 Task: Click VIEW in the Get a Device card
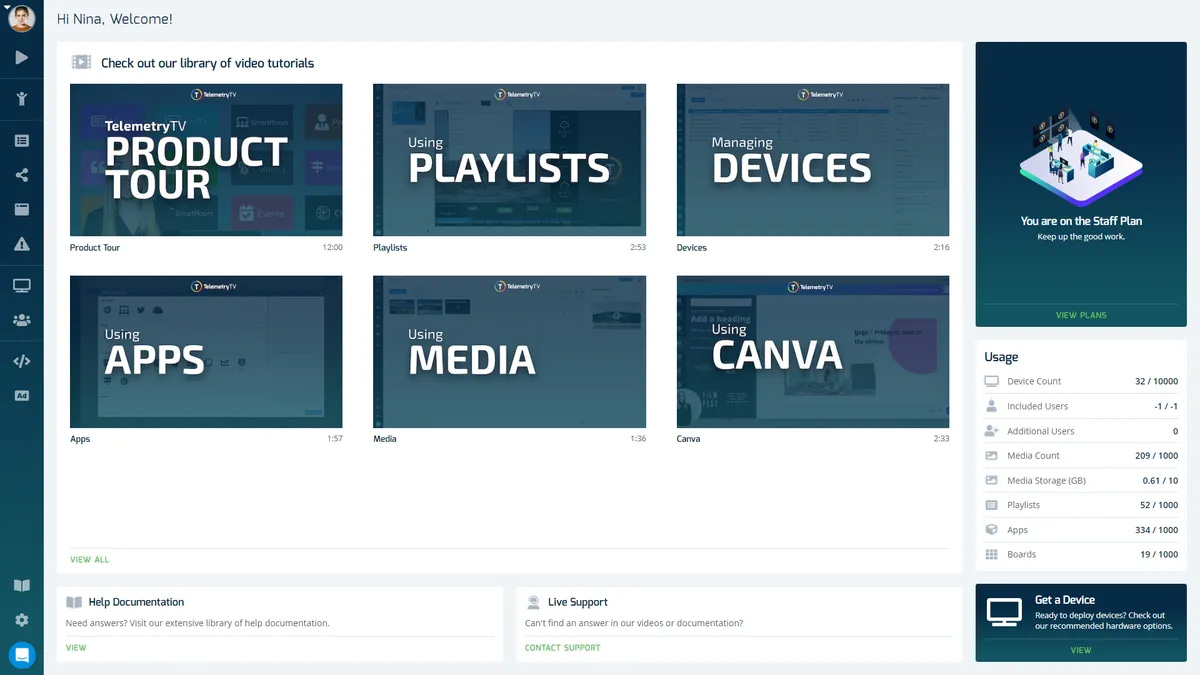click(x=1081, y=650)
